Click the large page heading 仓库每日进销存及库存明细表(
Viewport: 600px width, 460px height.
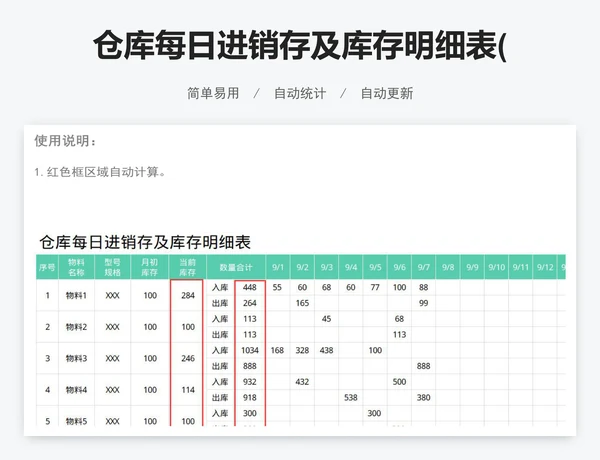point(300,45)
